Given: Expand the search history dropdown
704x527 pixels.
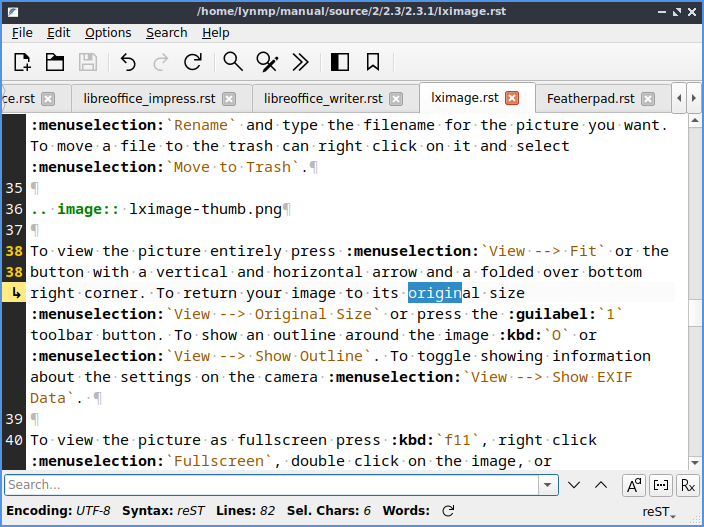Looking at the screenshot, I should [547, 485].
